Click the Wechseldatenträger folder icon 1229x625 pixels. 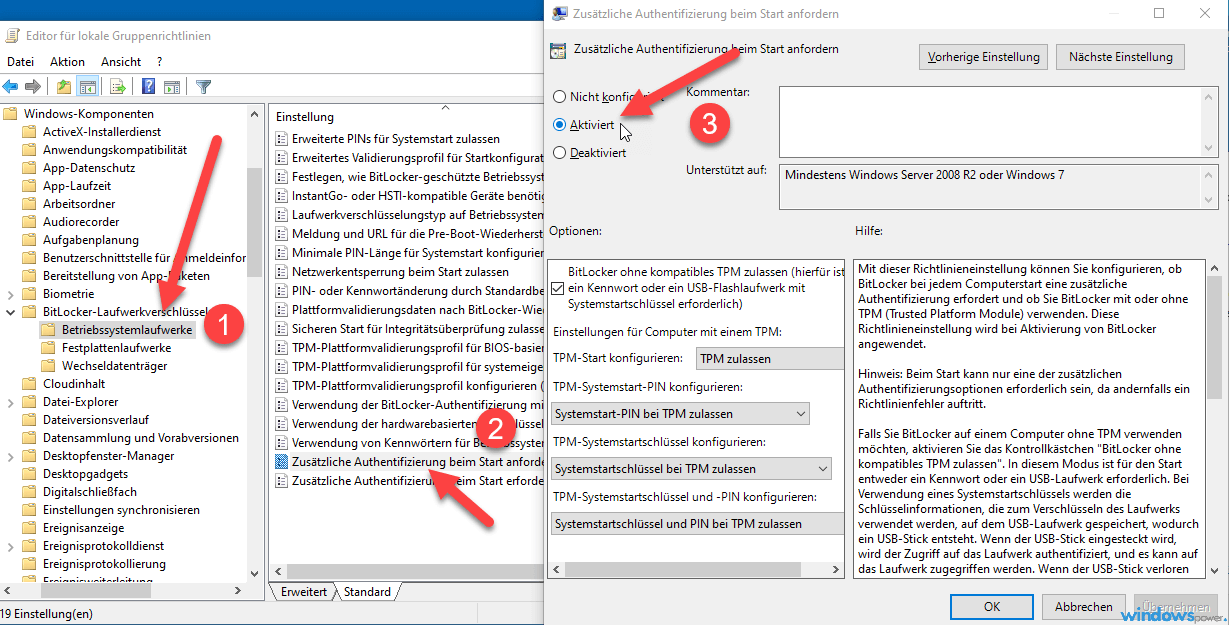click(x=49, y=366)
